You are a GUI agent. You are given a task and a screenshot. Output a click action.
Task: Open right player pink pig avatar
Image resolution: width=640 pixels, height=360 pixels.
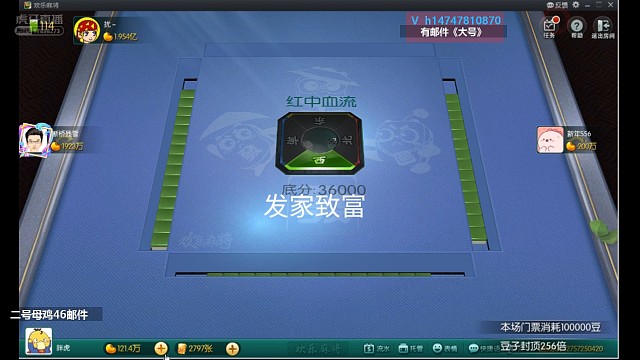(550, 140)
